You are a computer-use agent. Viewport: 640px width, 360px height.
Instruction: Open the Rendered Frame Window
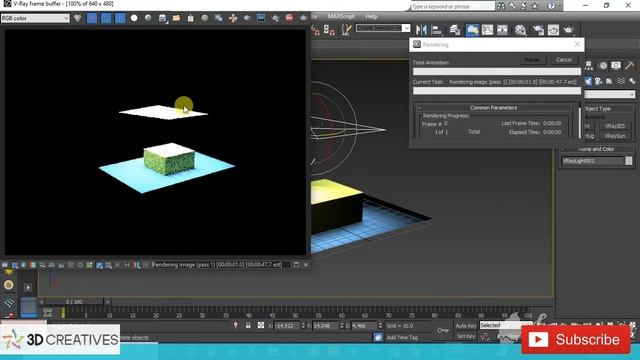(553, 30)
